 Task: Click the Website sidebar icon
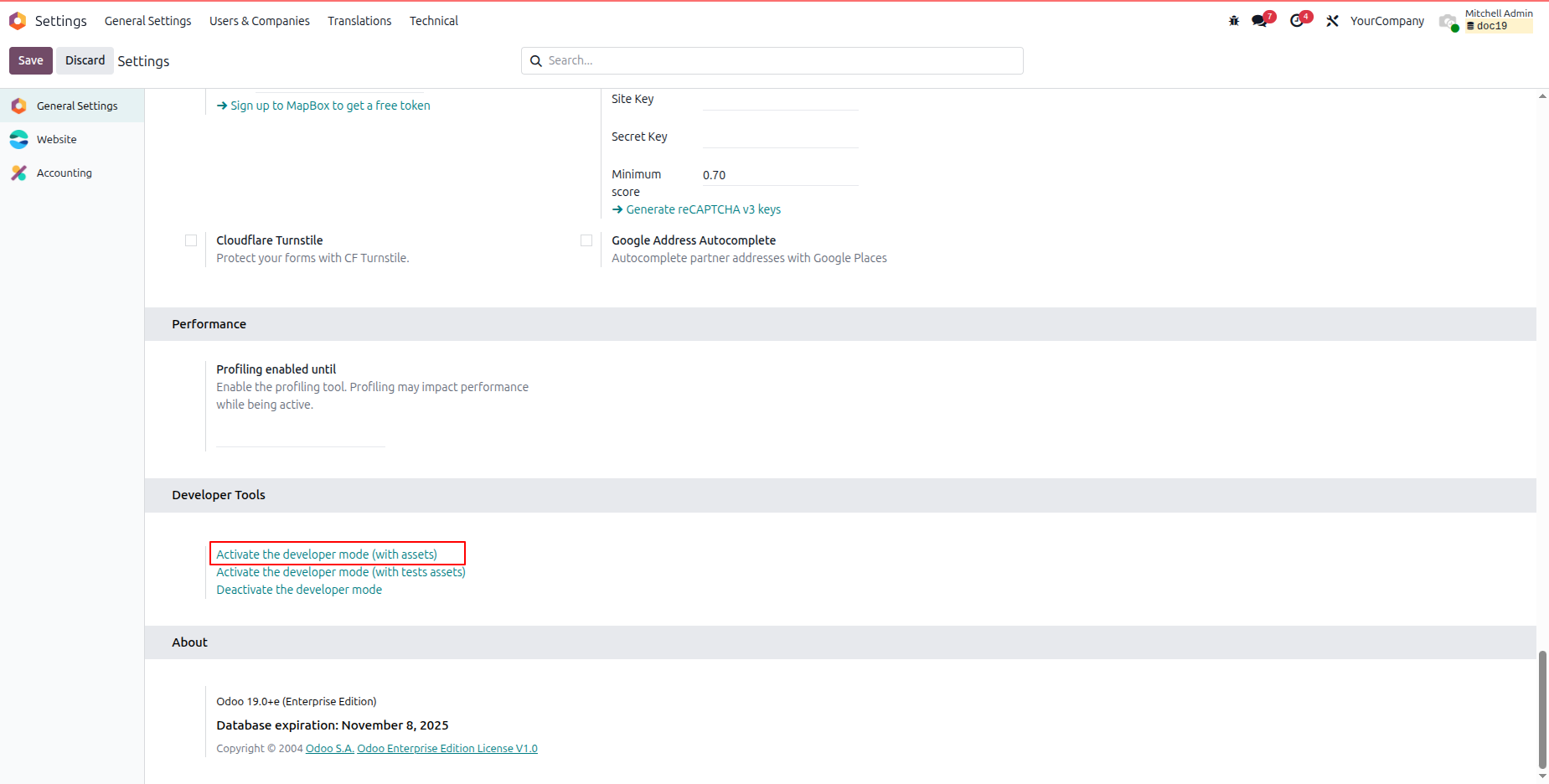[18, 139]
